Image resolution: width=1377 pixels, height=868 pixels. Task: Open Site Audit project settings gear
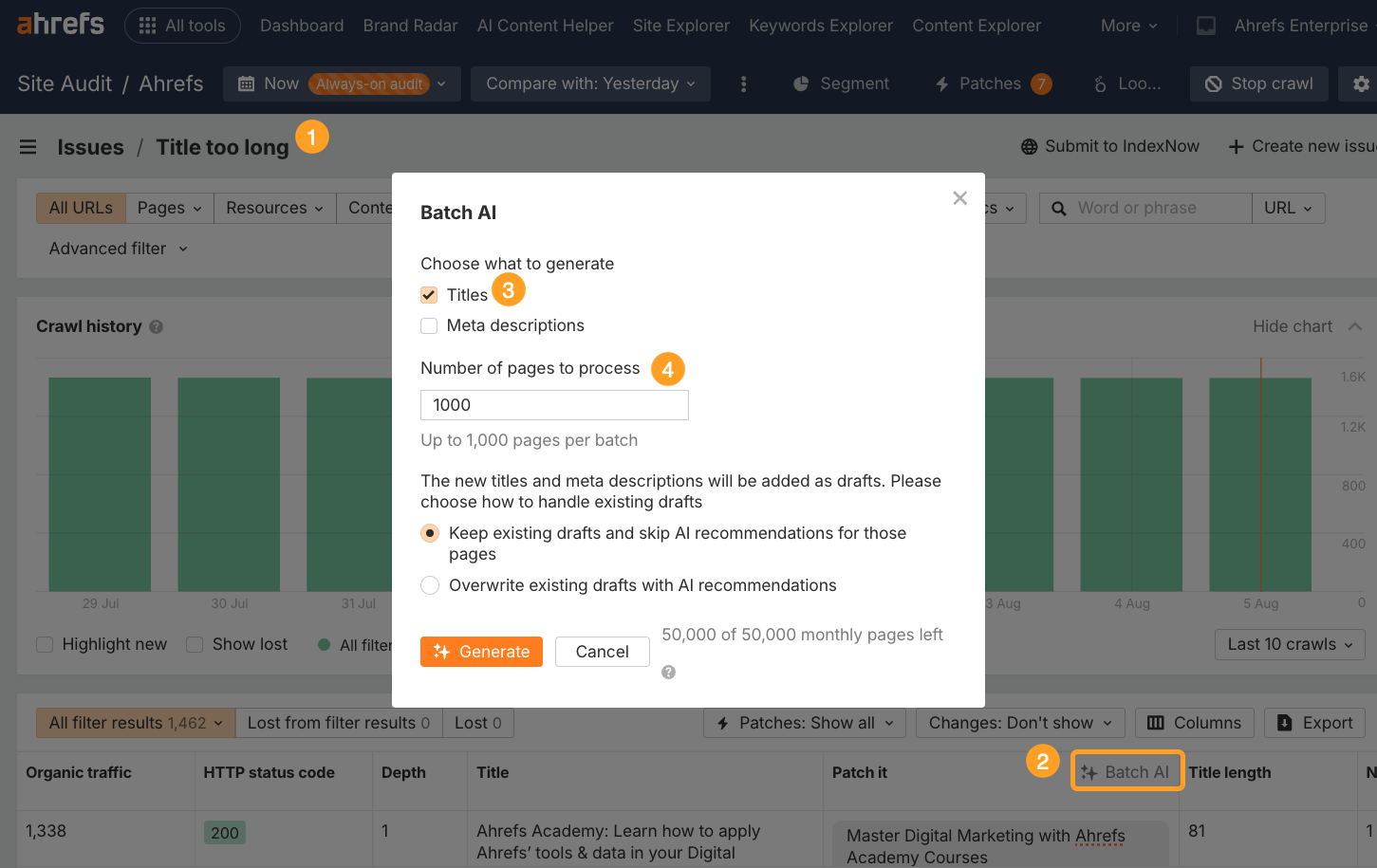click(1359, 83)
